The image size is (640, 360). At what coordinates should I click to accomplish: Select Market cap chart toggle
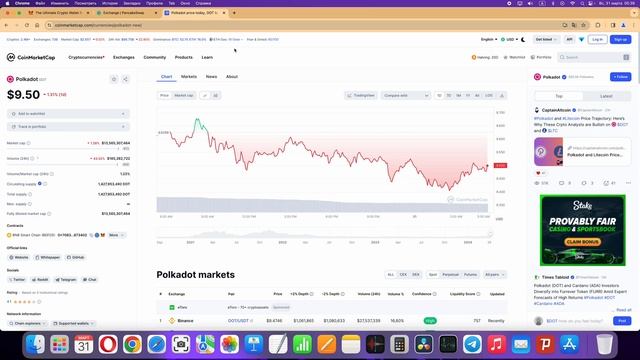pos(184,96)
